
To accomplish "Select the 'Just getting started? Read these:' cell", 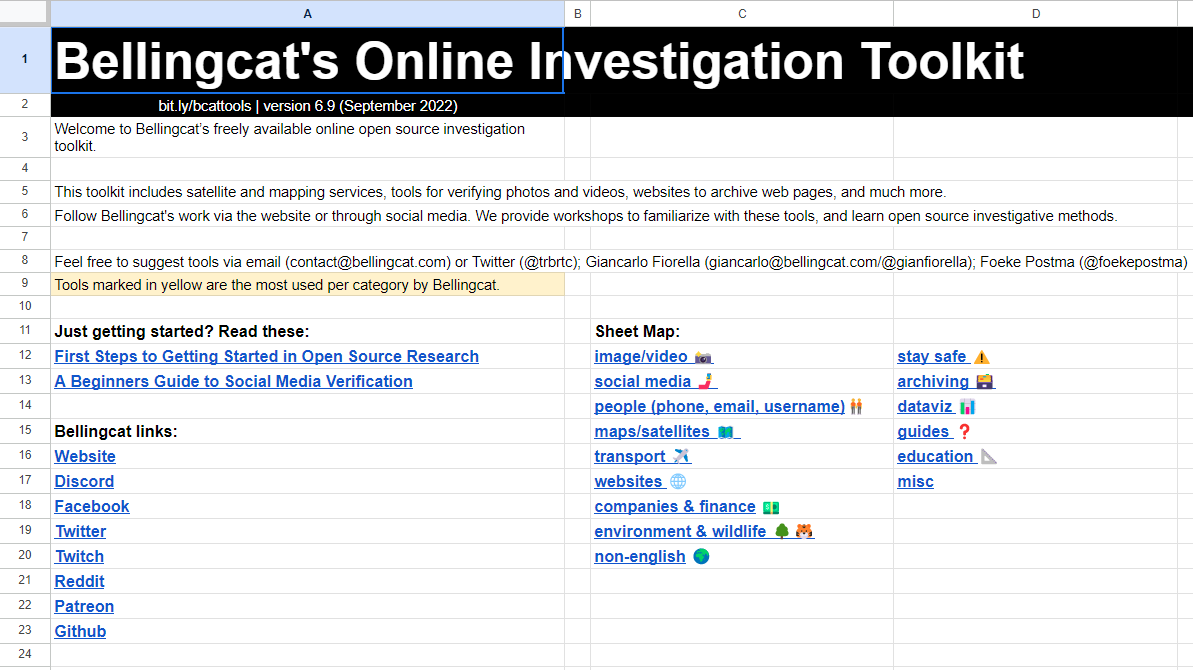I will 307,331.
